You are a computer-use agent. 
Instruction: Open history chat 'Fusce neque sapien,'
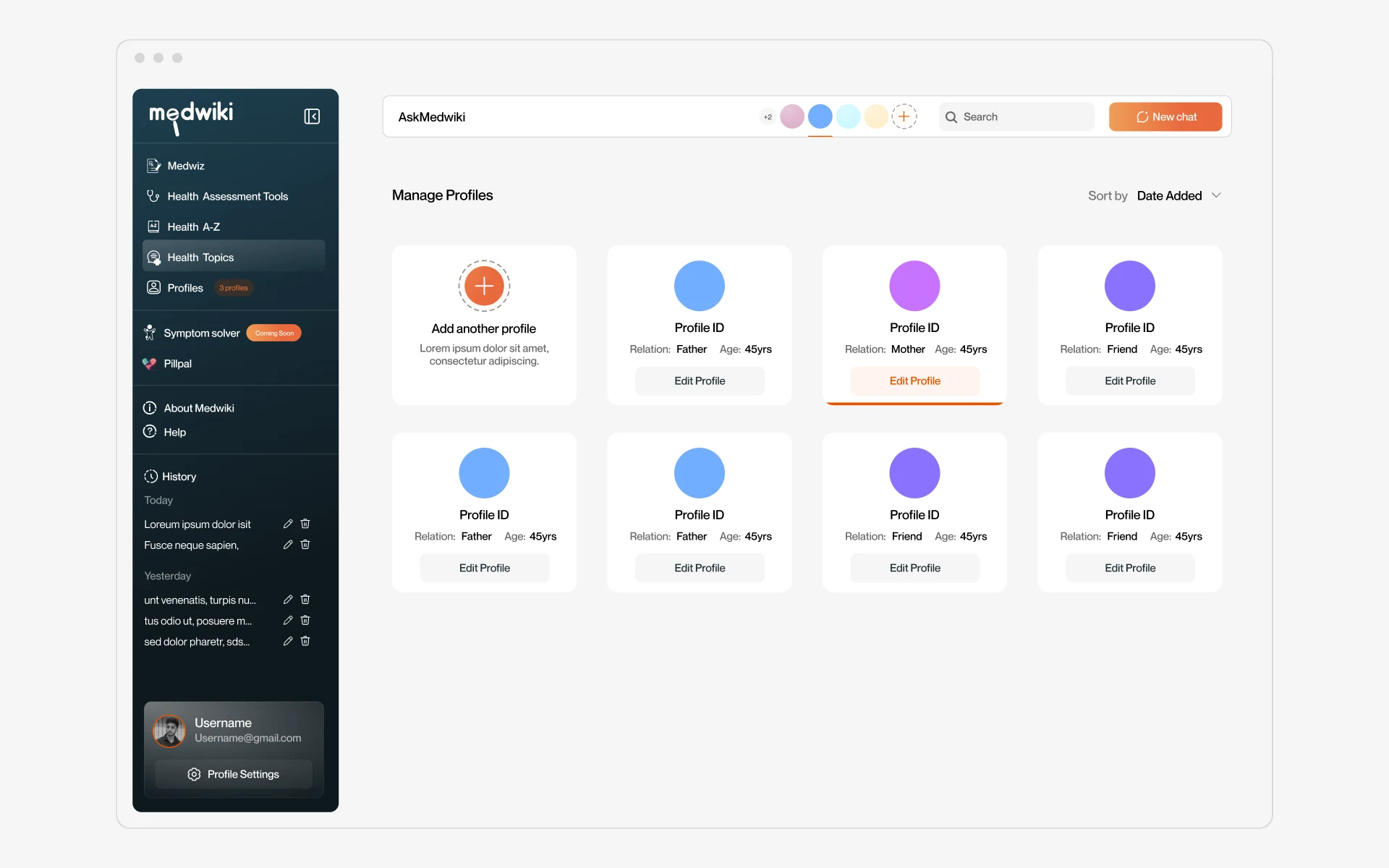pyautogui.click(x=191, y=545)
